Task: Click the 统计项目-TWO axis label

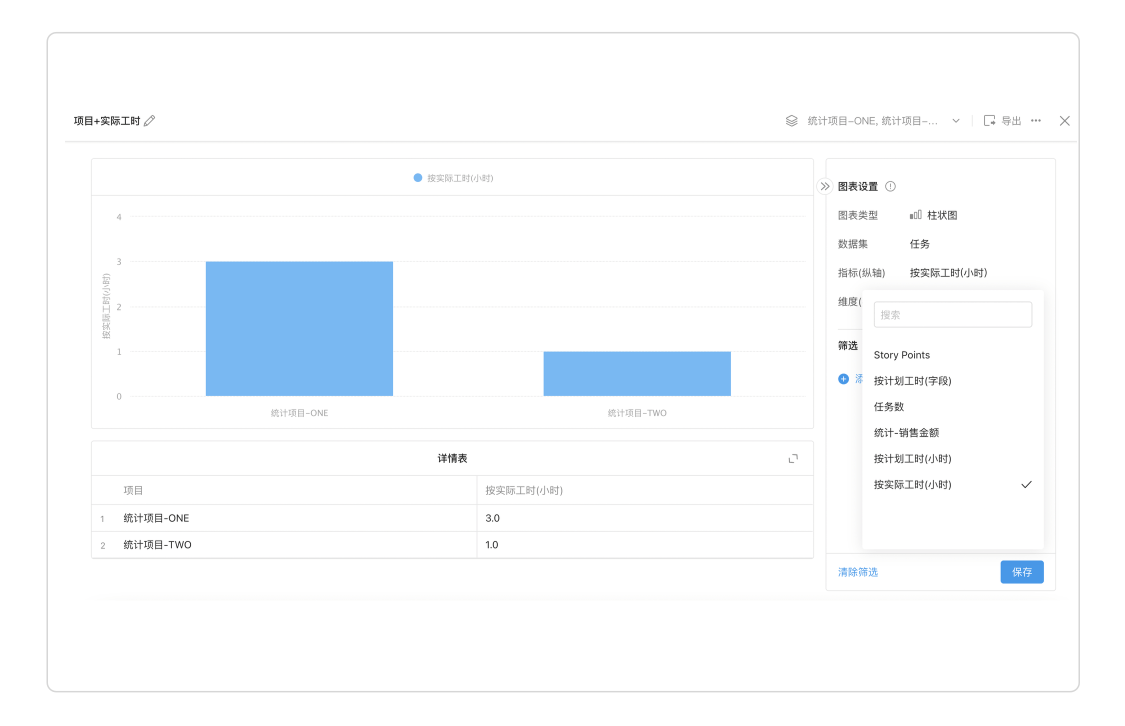Action: (x=637, y=413)
